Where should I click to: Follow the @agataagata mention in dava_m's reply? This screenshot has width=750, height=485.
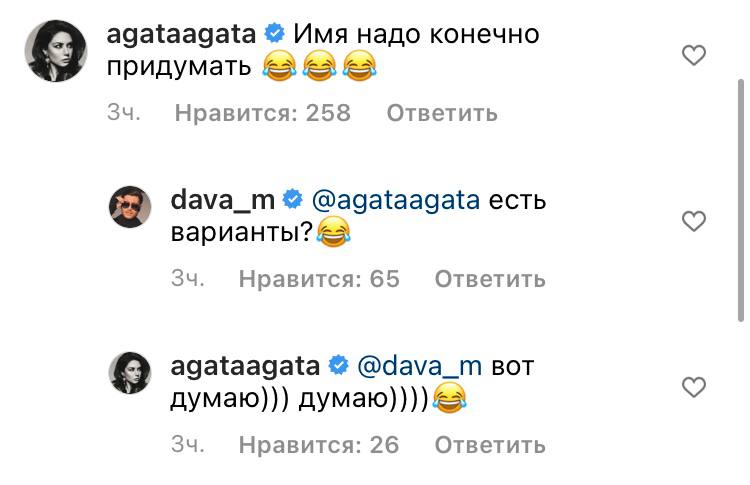(x=396, y=201)
